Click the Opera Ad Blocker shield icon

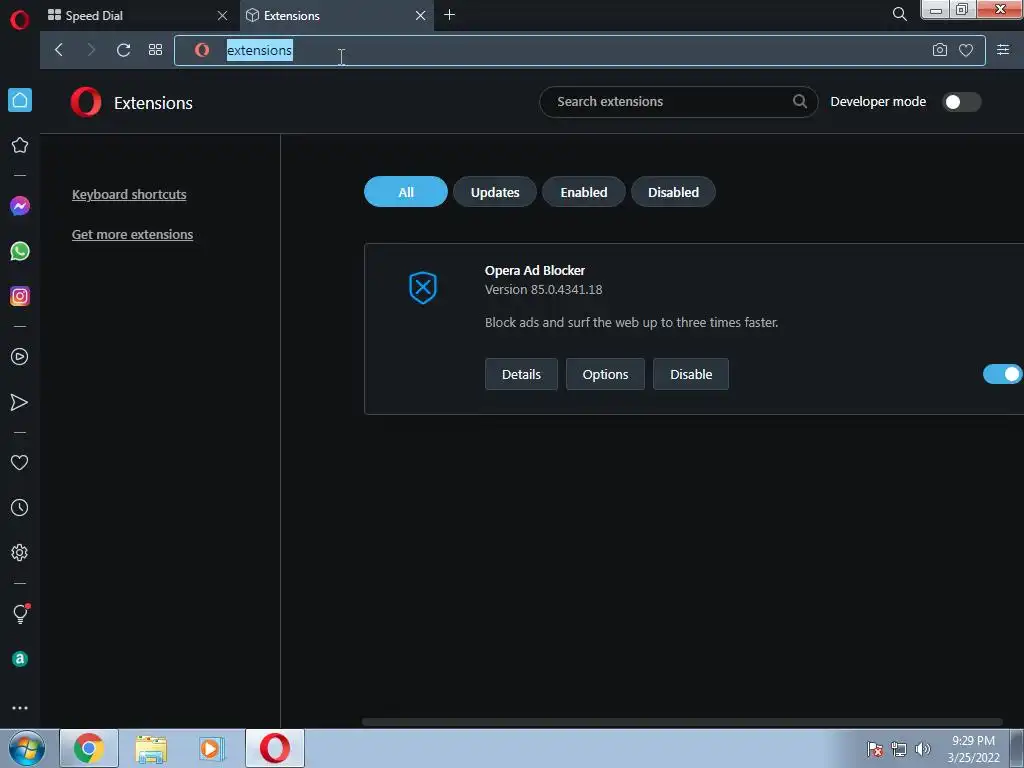point(423,288)
